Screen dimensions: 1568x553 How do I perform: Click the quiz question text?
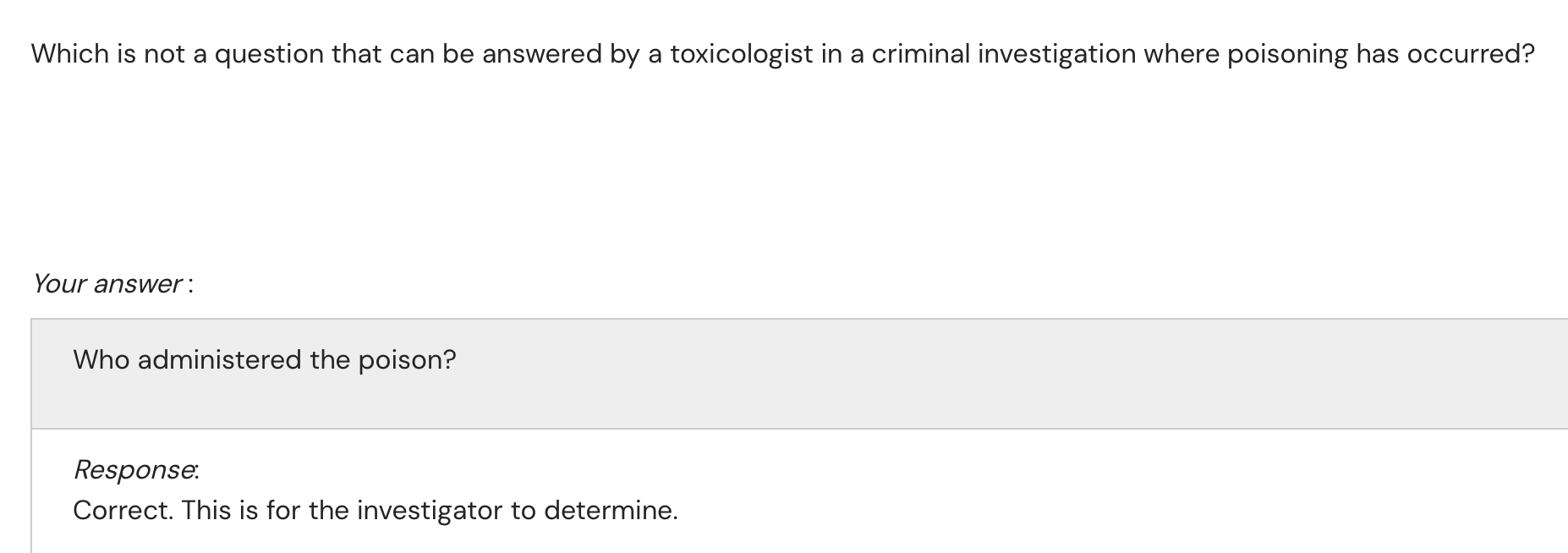782,54
